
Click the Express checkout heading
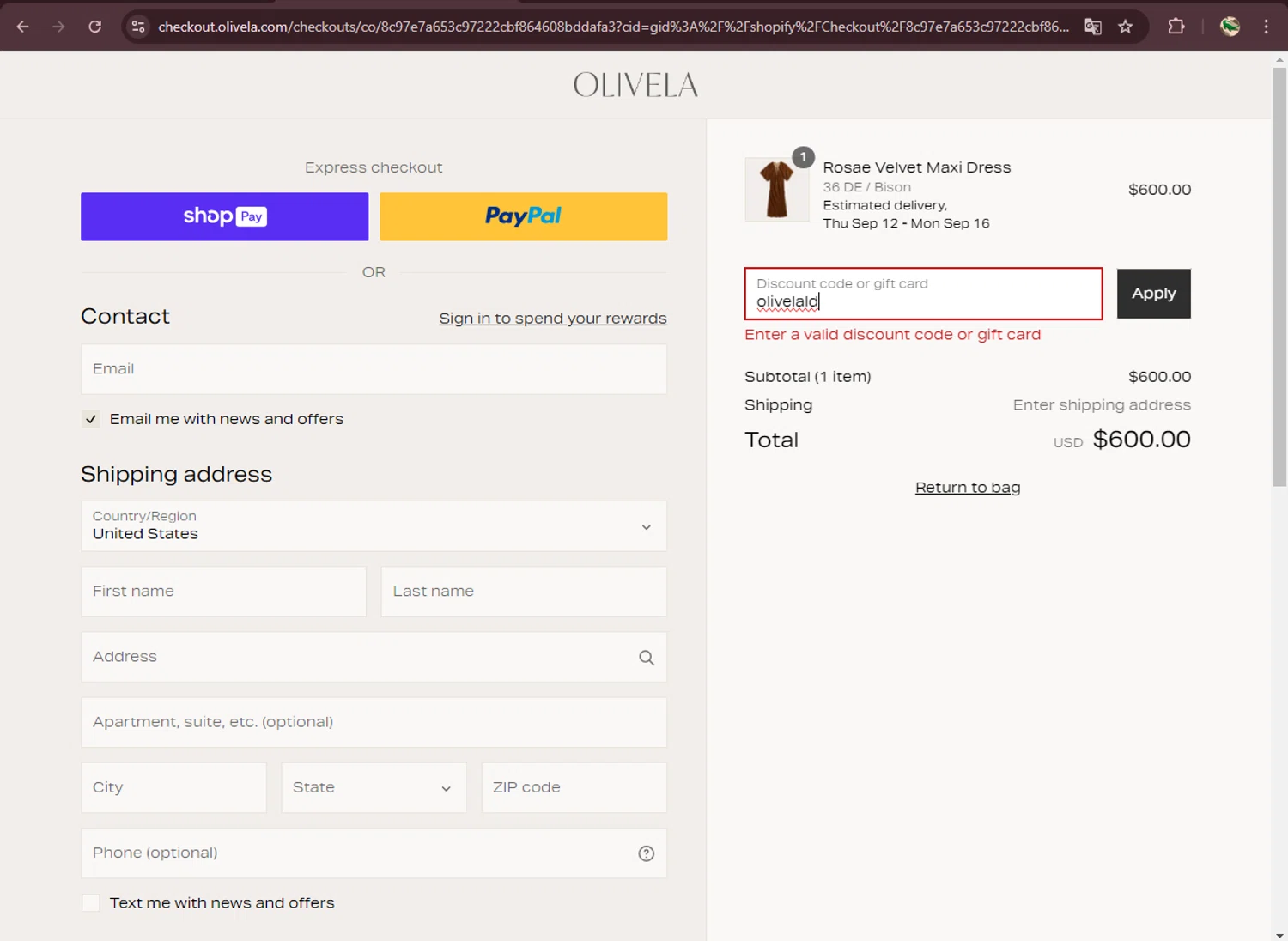point(374,167)
